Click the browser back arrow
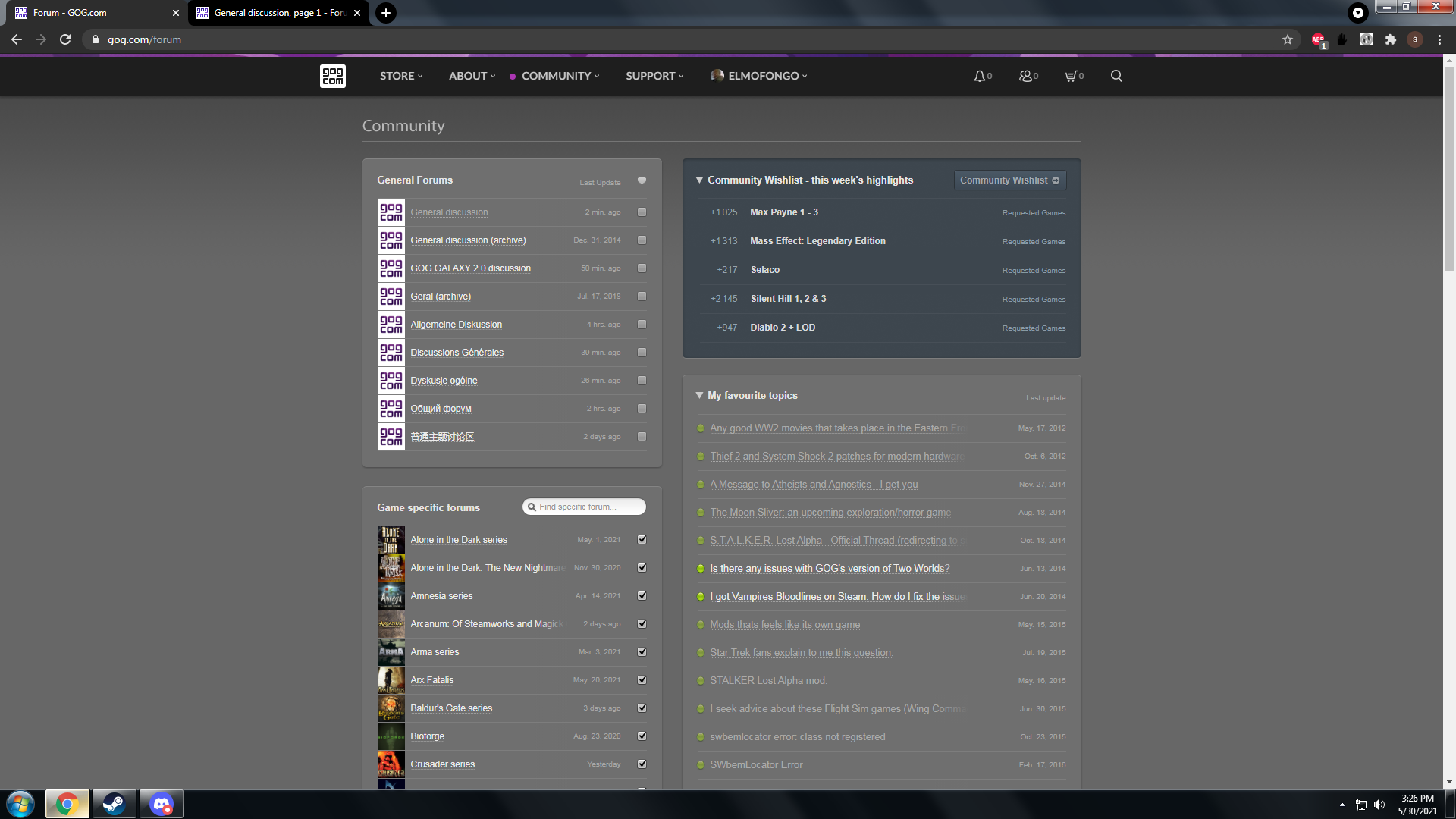The height and width of the screenshot is (819, 1456). (x=17, y=39)
